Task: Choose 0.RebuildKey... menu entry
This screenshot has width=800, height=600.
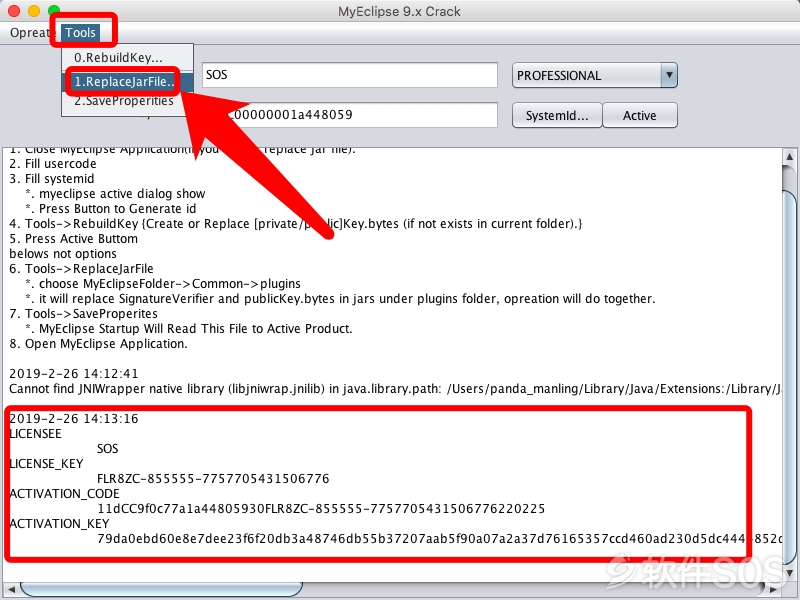Action: click(x=127, y=58)
